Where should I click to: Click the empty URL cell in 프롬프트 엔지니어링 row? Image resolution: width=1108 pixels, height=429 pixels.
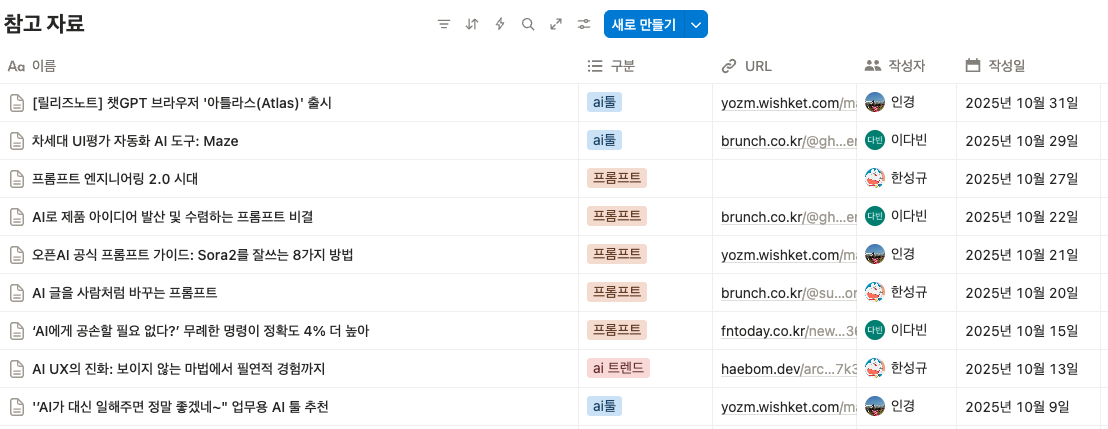[785, 179]
